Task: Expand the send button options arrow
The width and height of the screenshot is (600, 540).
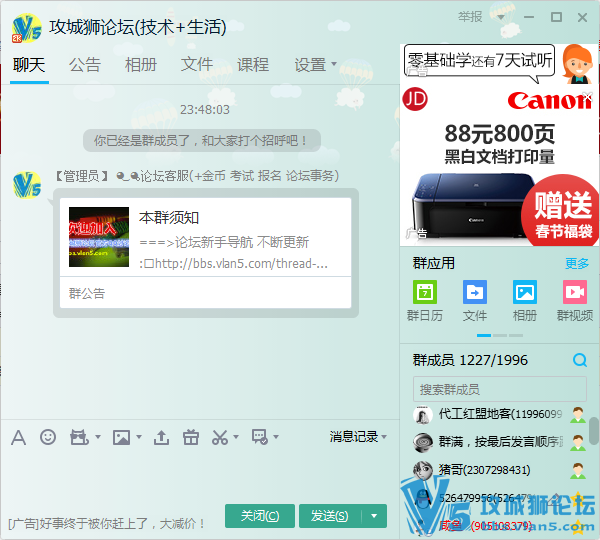Action: point(374,516)
